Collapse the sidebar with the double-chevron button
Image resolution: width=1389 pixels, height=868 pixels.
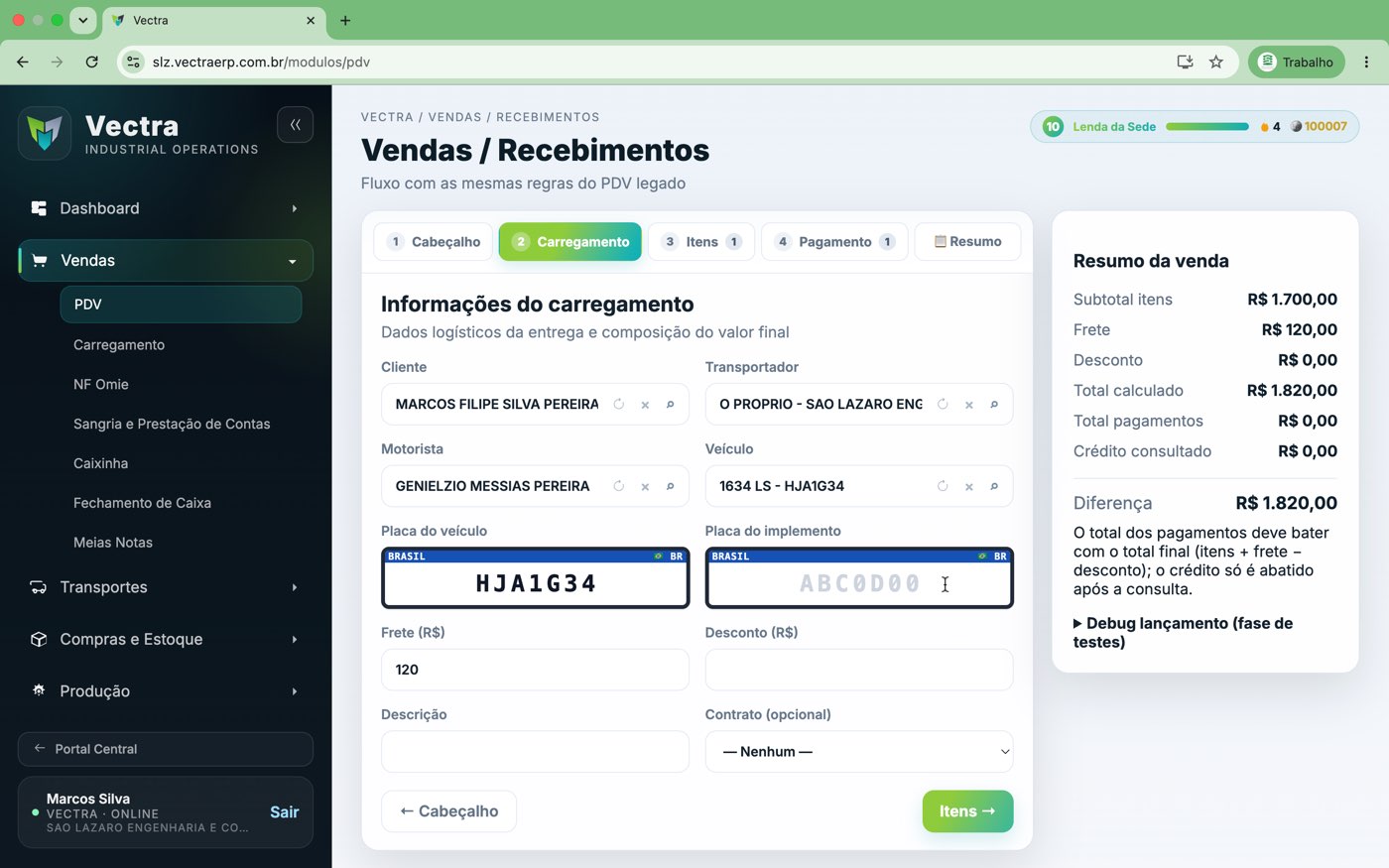[x=295, y=125]
